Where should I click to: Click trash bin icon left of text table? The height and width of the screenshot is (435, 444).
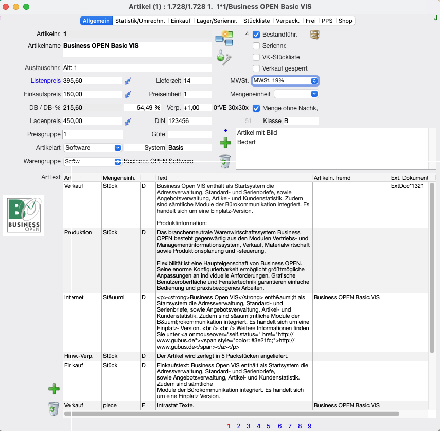[x=53, y=409]
